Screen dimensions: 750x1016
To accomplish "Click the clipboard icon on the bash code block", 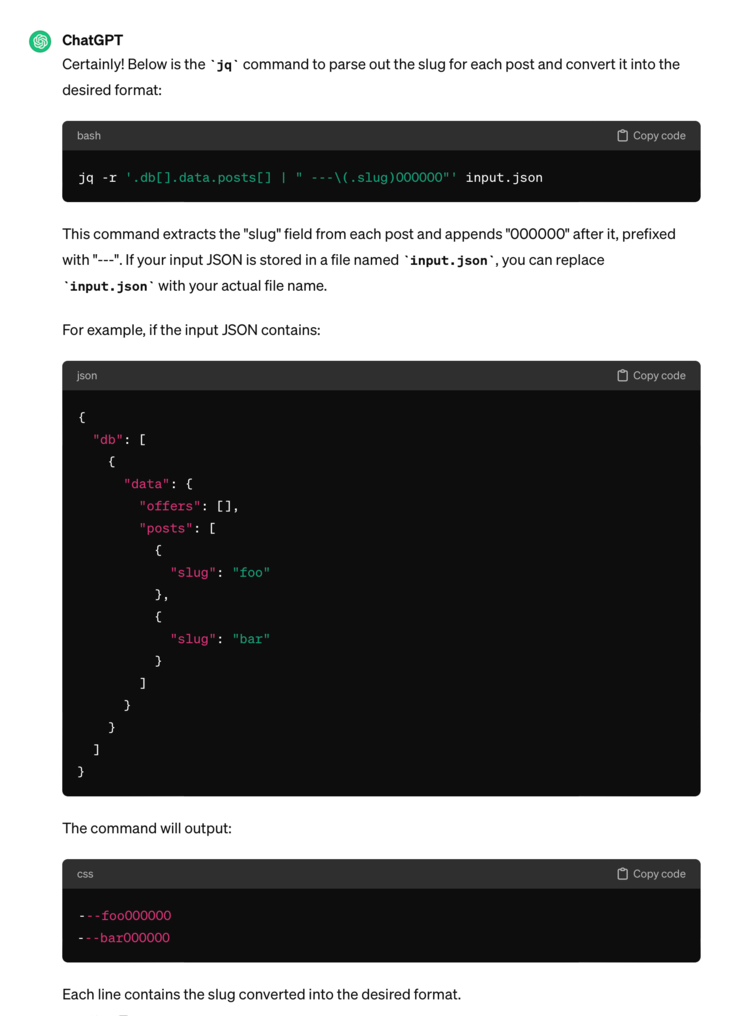I will tap(621, 135).
